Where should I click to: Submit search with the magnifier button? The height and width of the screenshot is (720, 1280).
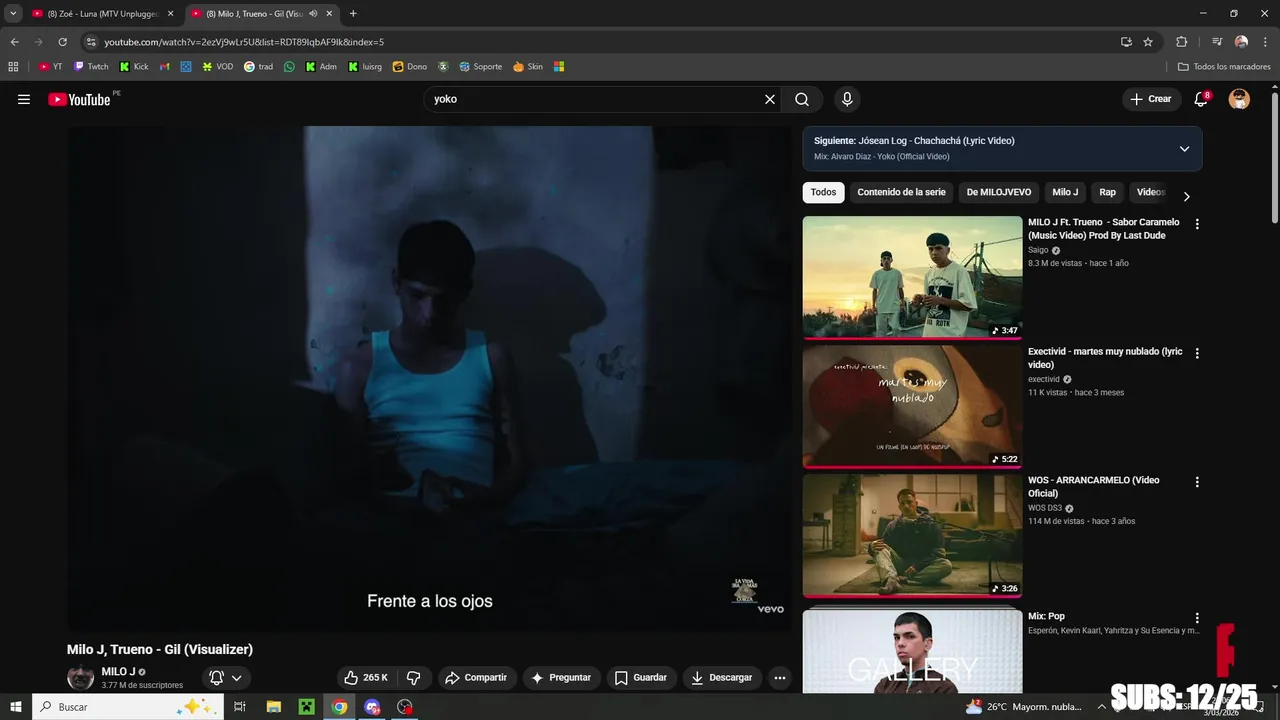(x=802, y=99)
